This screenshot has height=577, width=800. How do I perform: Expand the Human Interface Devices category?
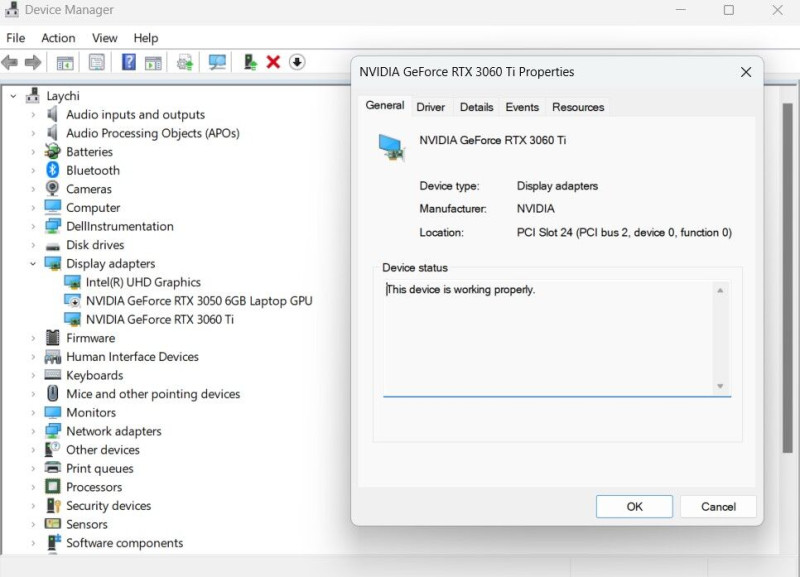(33, 357)
